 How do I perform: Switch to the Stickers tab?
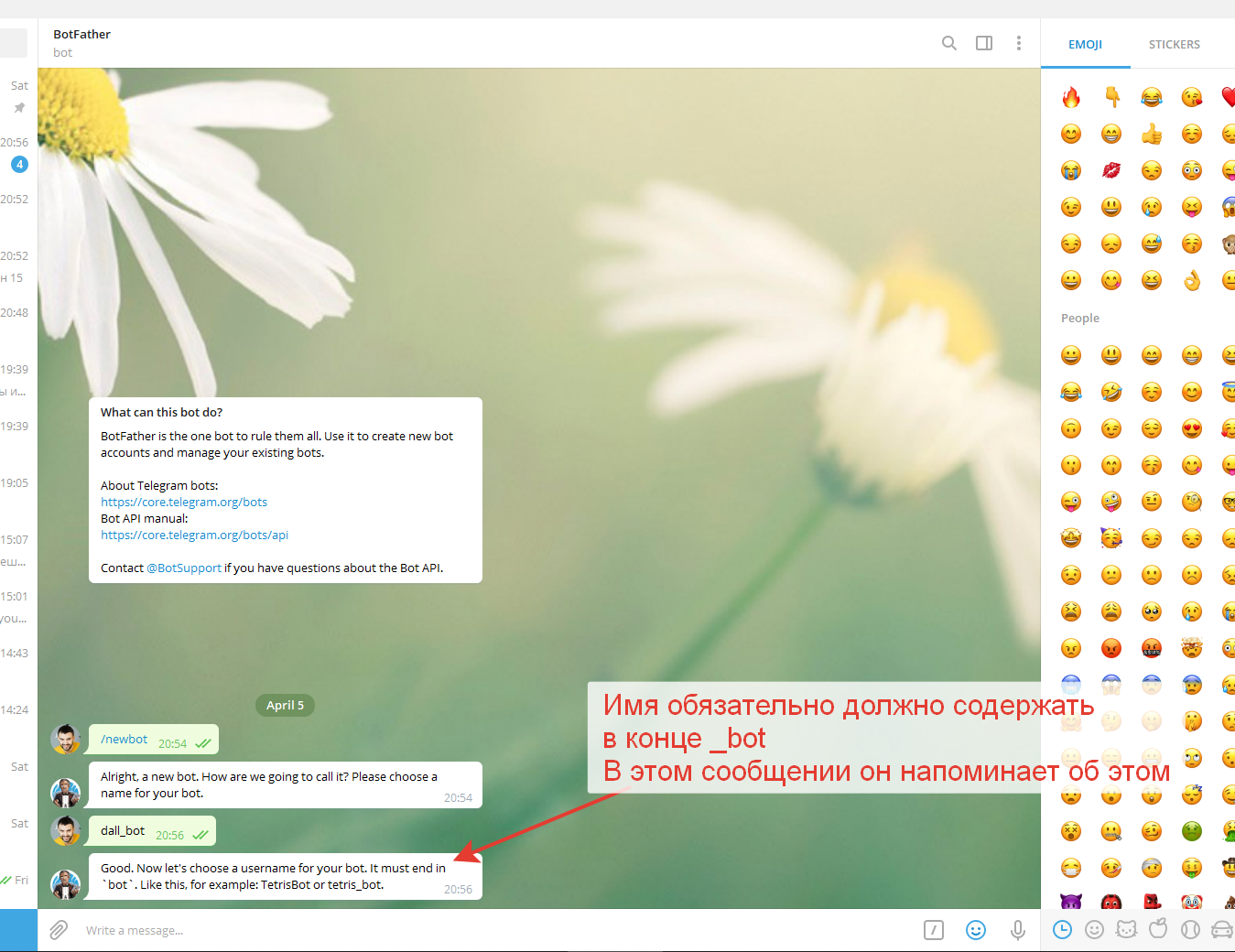point(1174,44)
